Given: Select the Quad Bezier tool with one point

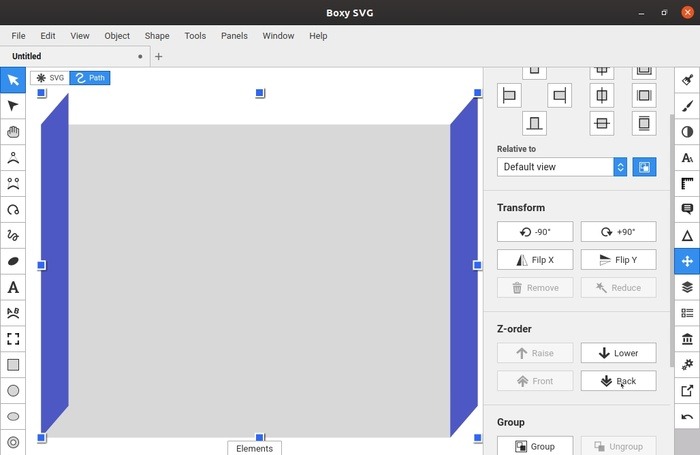Looking at the screenshot, I should (13, 158).
